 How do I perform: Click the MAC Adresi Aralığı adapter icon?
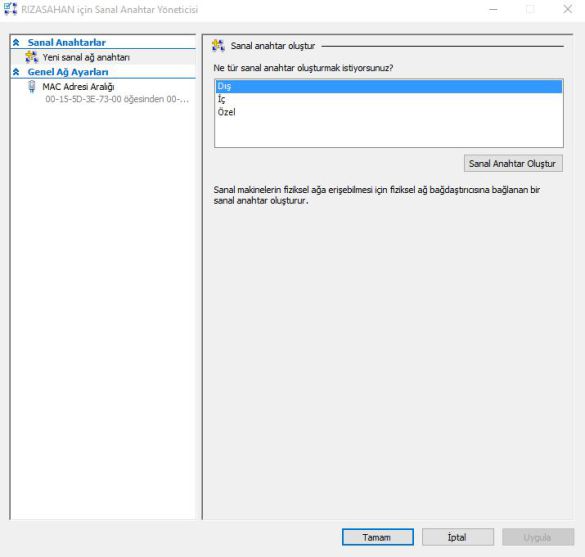click(32, 87)
